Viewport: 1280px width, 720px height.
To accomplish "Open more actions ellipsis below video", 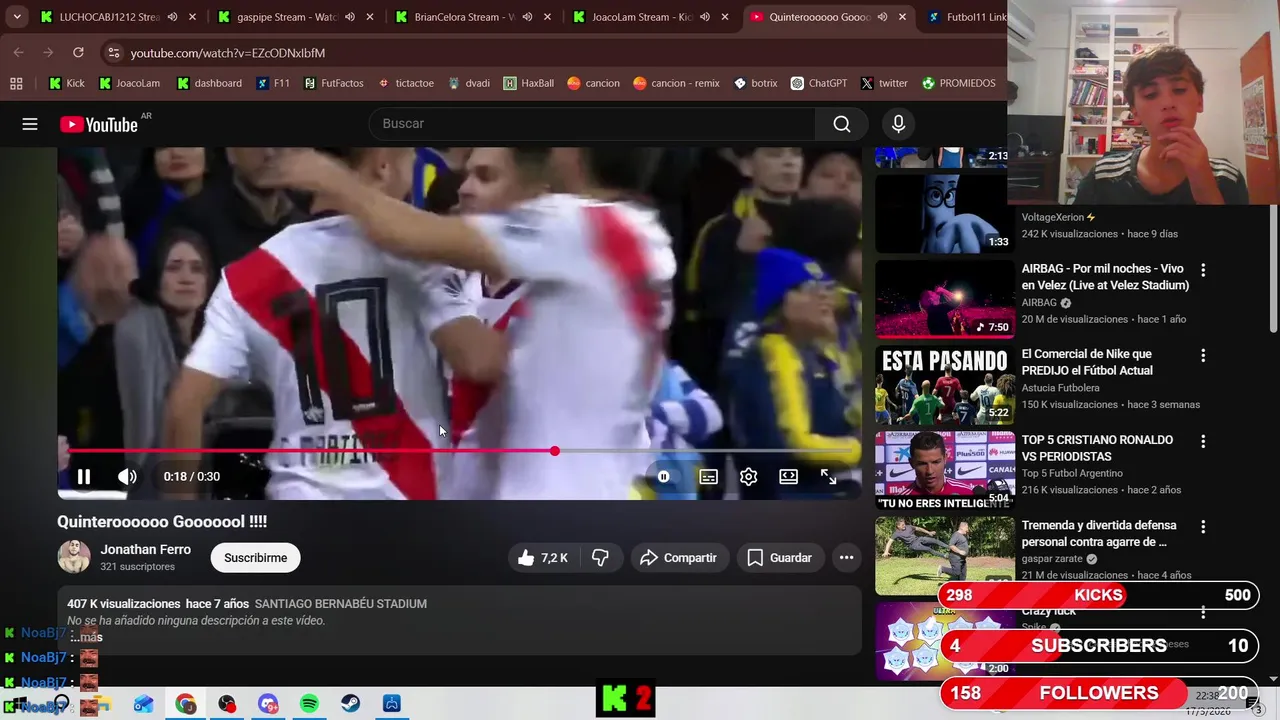I will pos(846,558).
